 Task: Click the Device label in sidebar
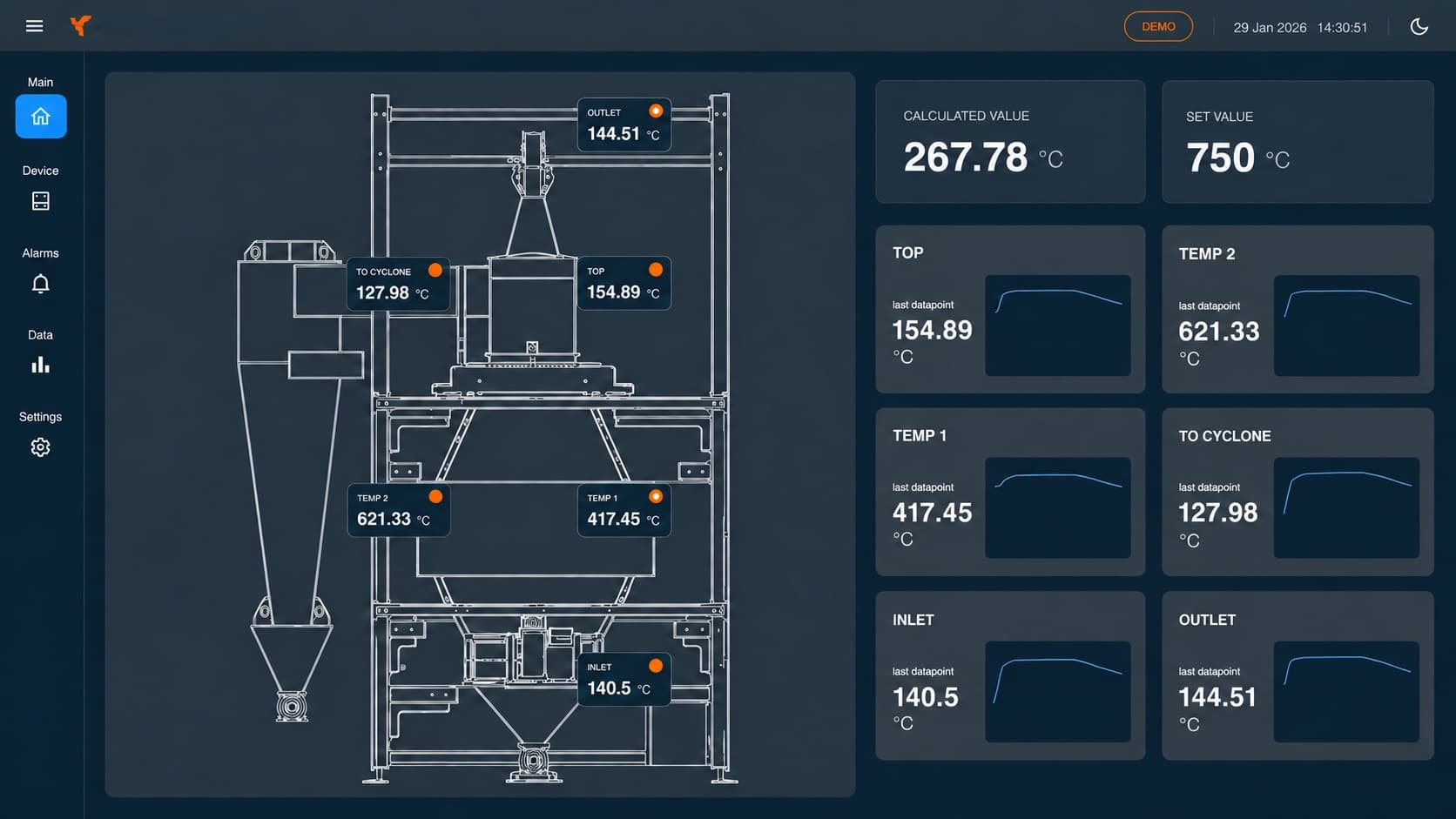tap(41, 171)
